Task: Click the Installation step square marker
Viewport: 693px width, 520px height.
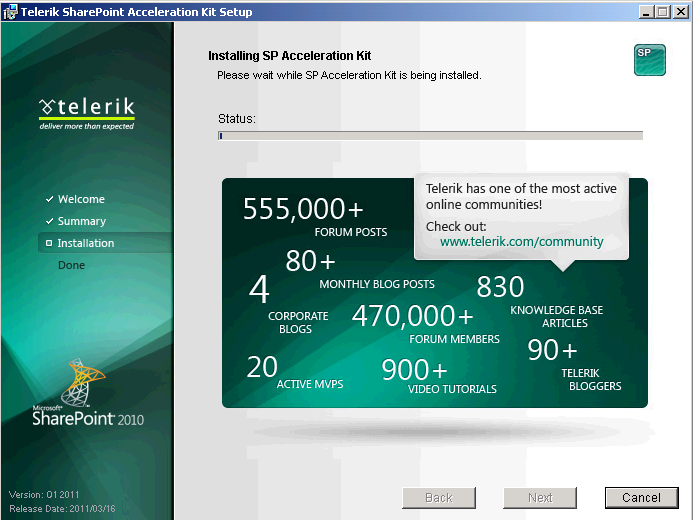Action: point(49,243)
